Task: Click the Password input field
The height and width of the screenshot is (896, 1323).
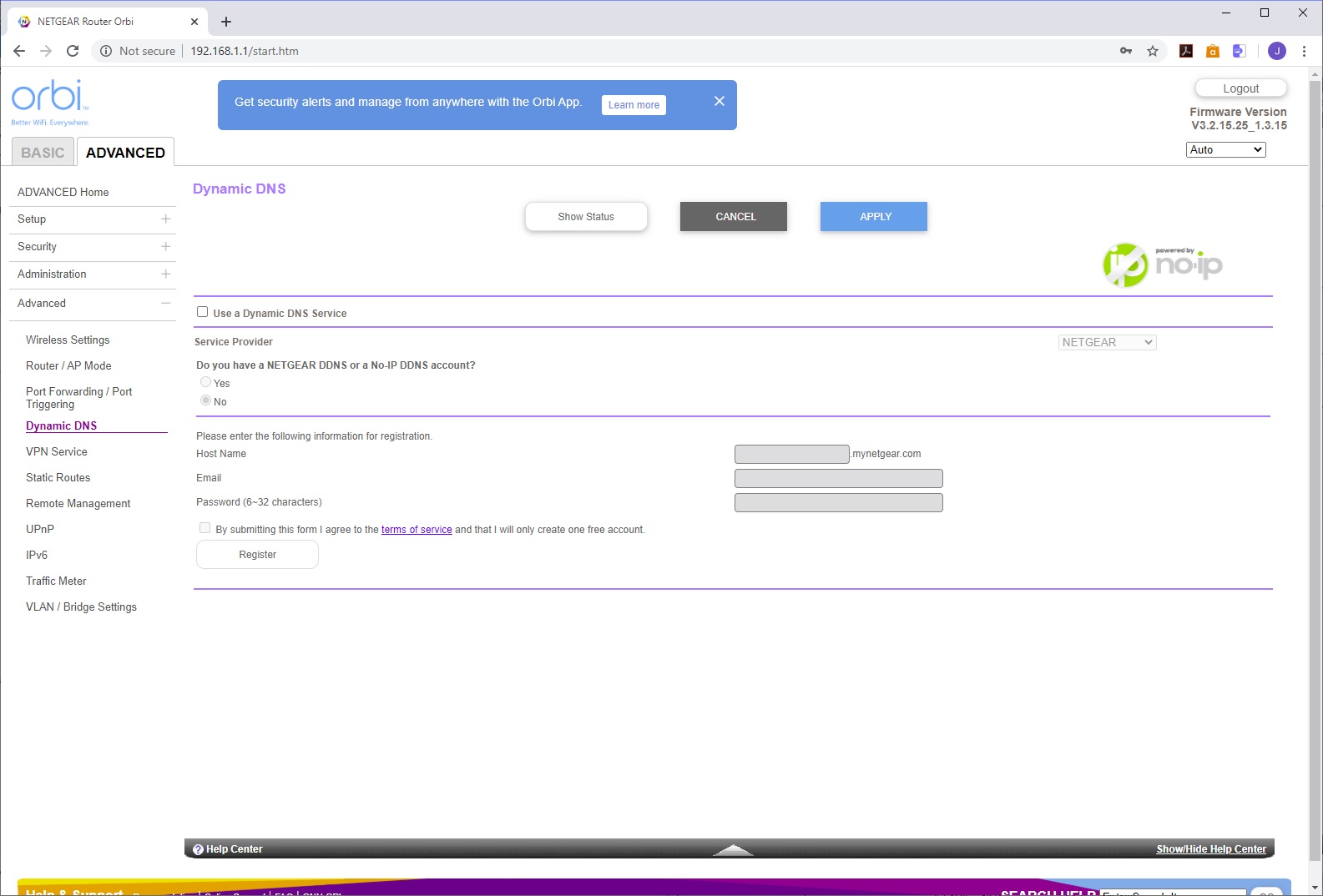Action: tap(839, 502)
